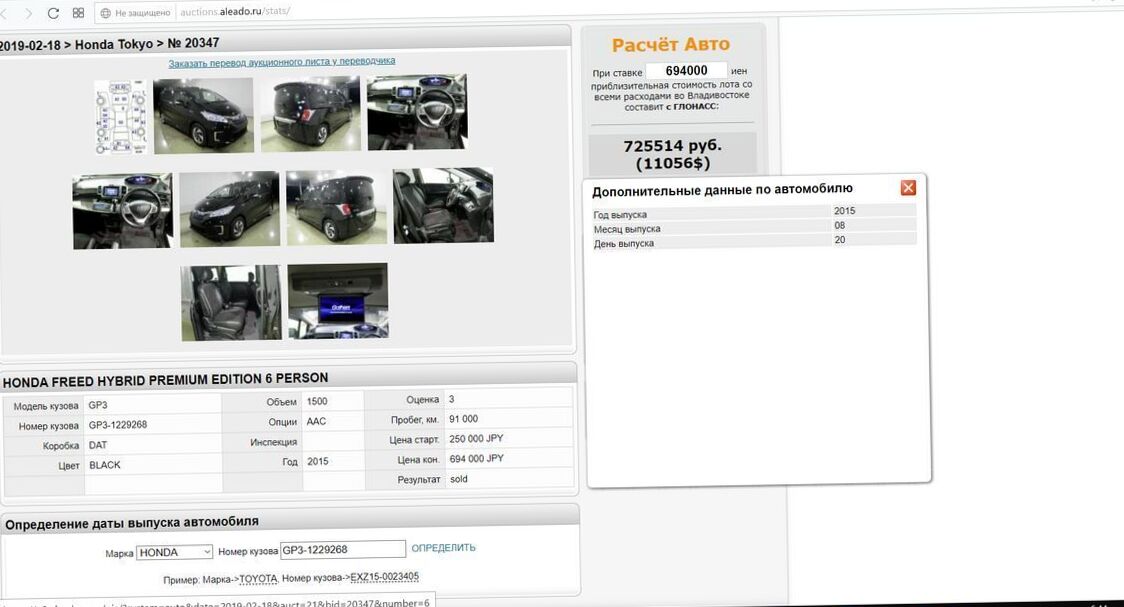The image size is (1124, 607).
Task: Click the Расчёт Авто heading
Action: click(x=670, y=44)
